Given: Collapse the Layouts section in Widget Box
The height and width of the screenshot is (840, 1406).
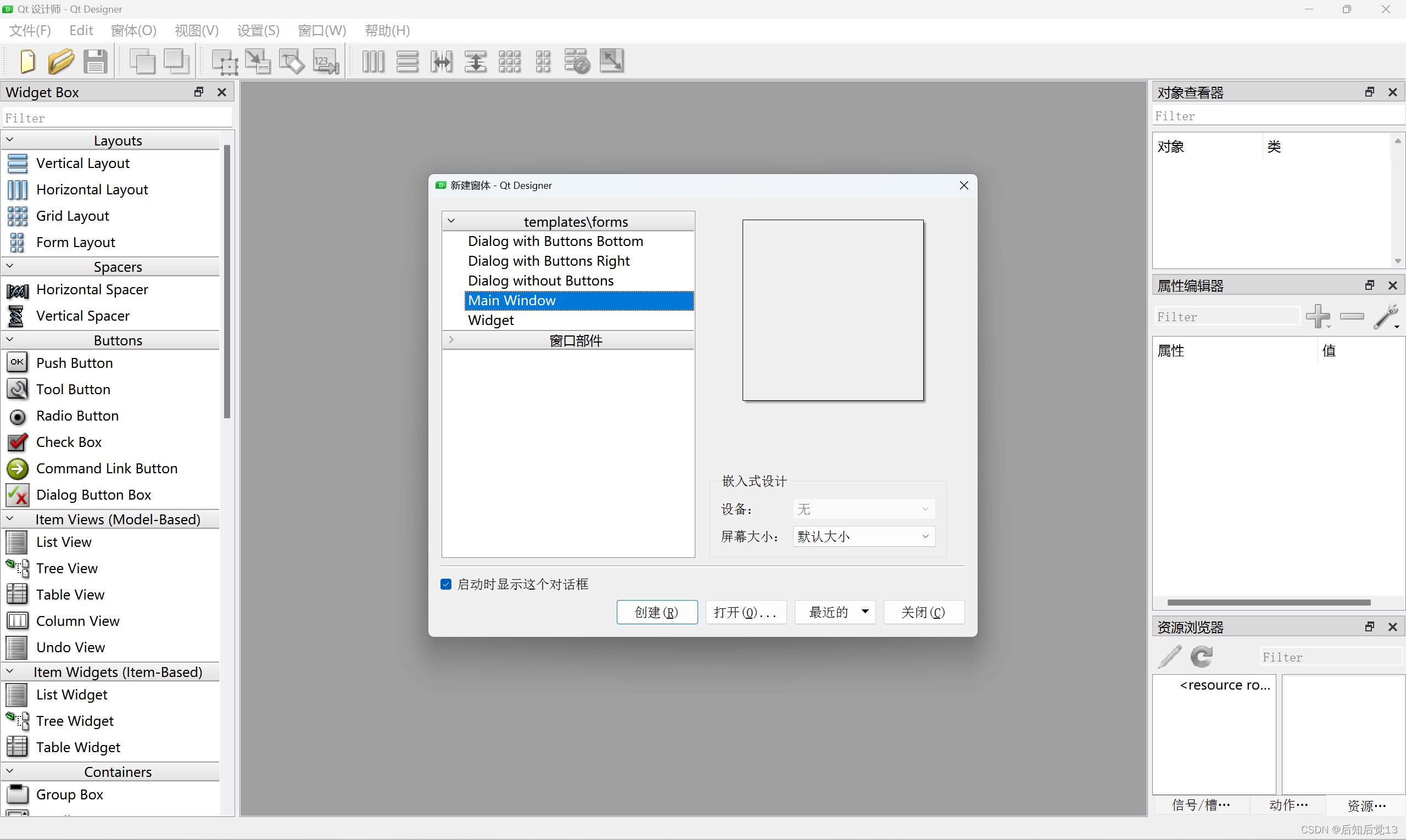Looking at the screenshot, I should pos(10,139).
